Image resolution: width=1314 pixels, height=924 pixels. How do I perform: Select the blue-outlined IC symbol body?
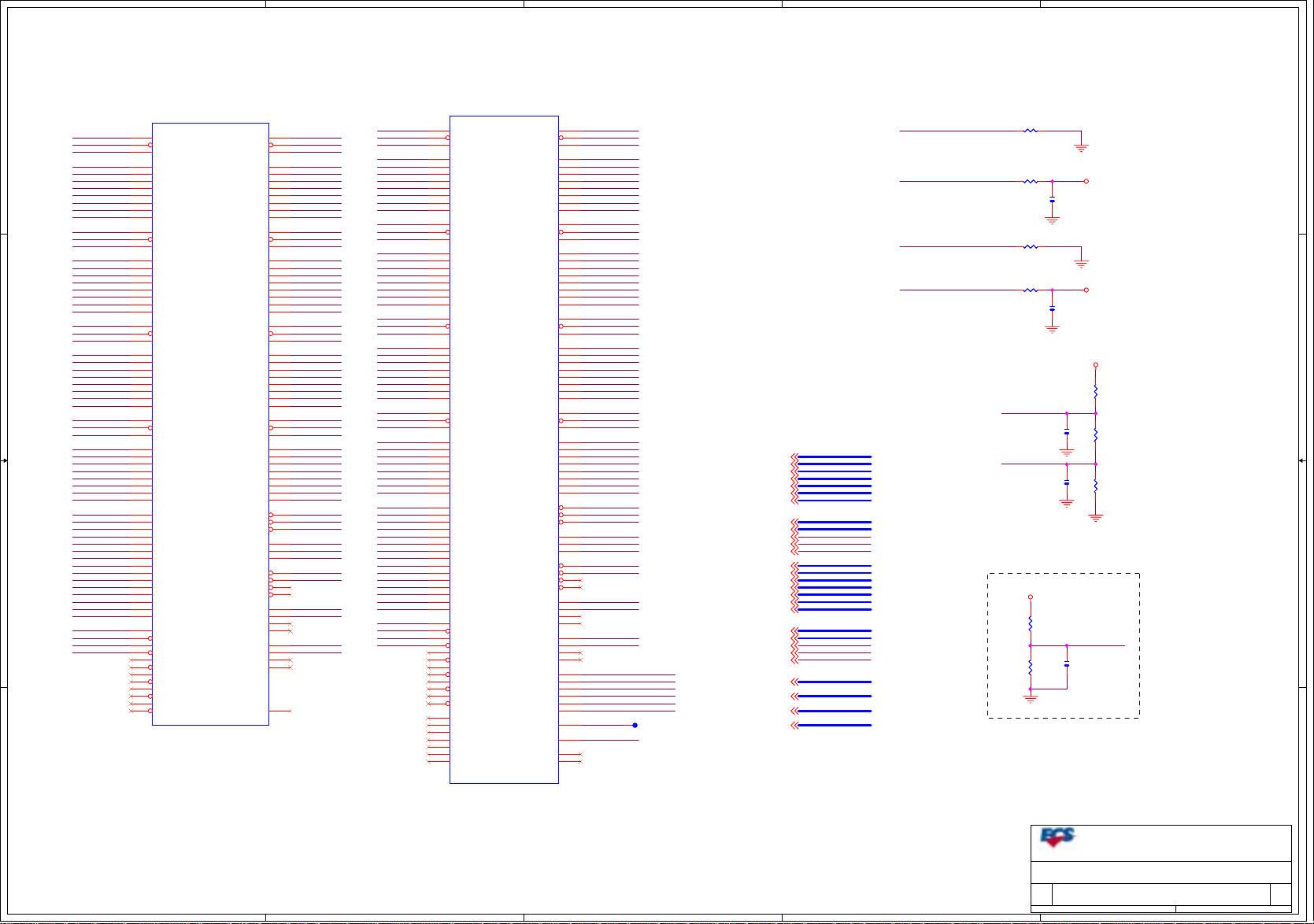(210, 423)
